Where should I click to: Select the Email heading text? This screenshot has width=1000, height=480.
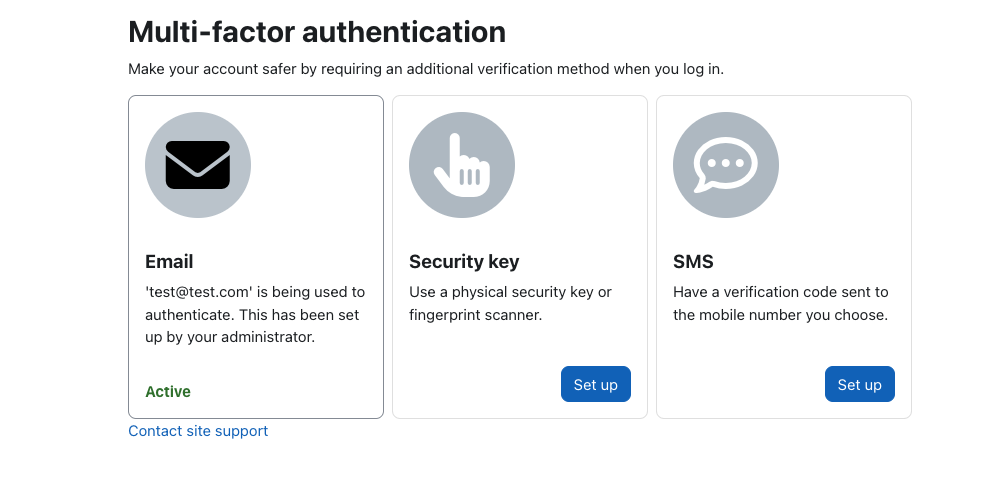coord(169,262)
